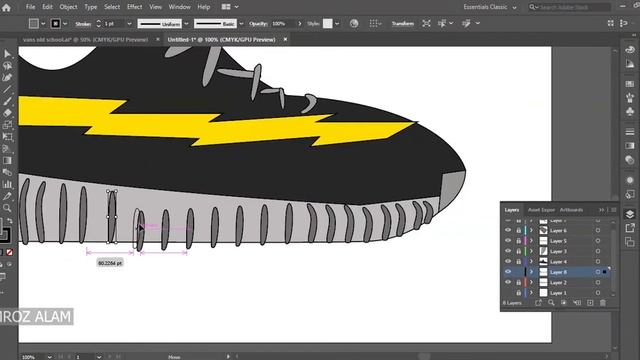Click the Arrange Documents icon
The image size is (640, 360).
pos(226,7)
